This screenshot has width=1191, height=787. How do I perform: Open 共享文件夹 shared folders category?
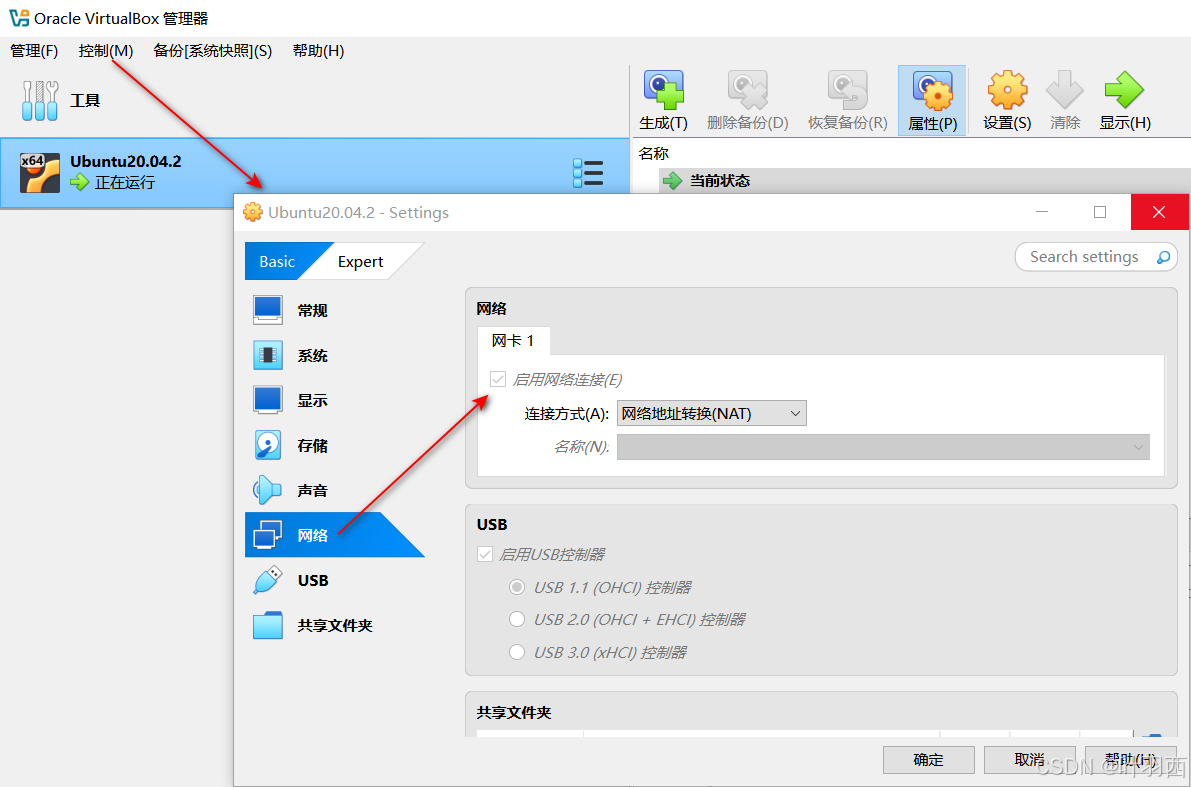click(x=334, y=625)
